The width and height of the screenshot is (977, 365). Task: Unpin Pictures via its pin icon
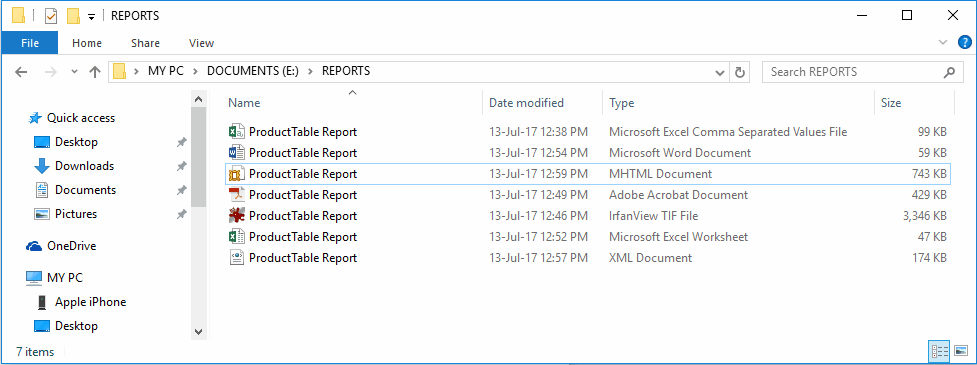181,214
